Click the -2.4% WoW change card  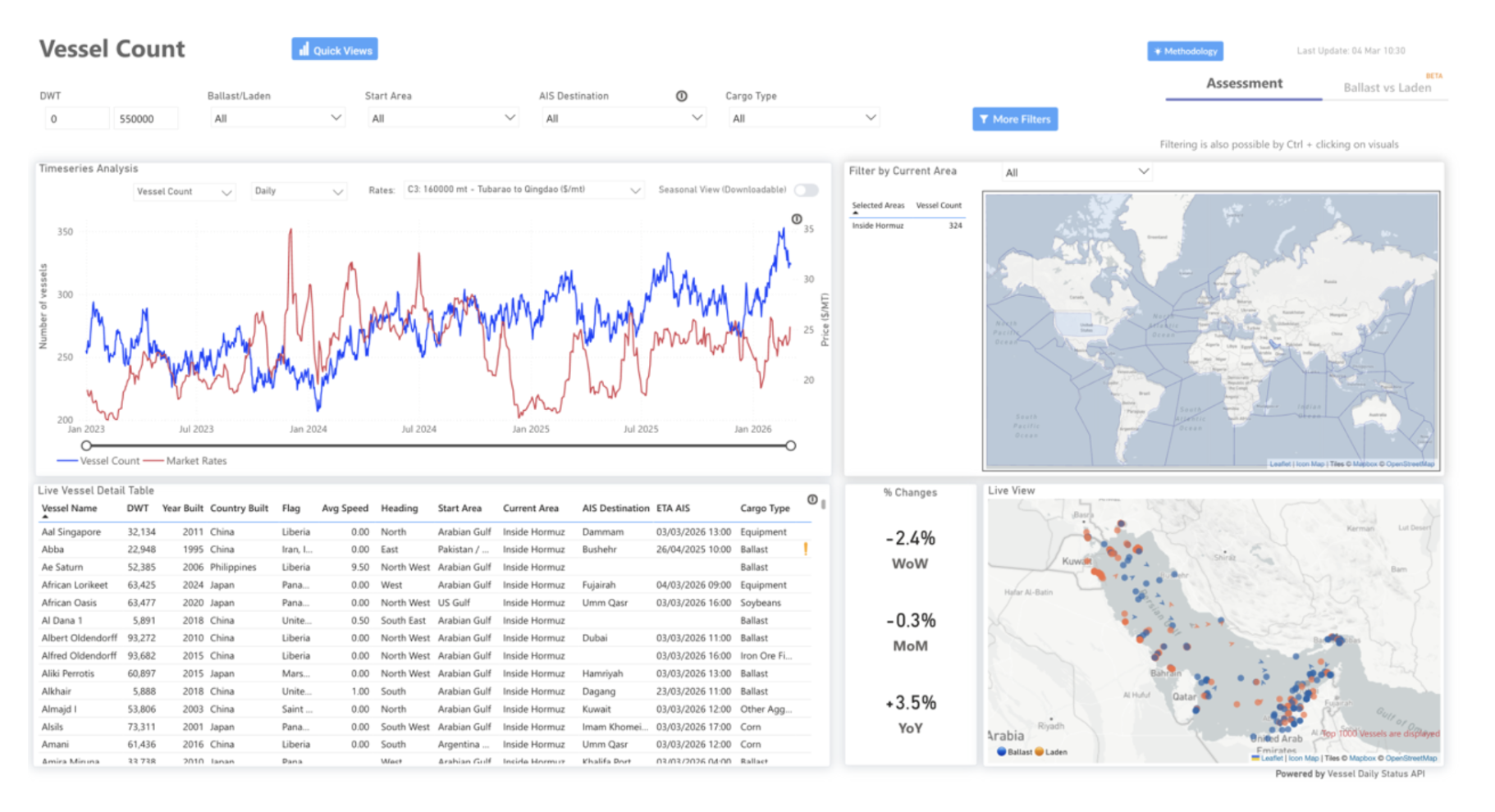click(910, 550)
